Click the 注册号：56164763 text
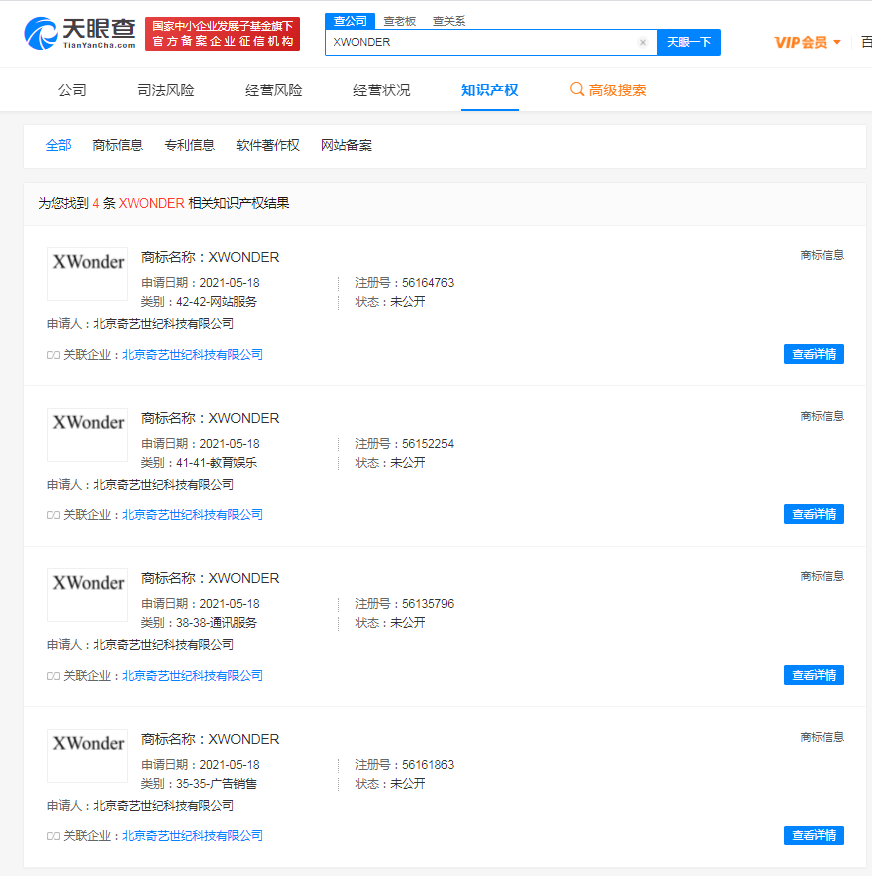 (404, 283)
